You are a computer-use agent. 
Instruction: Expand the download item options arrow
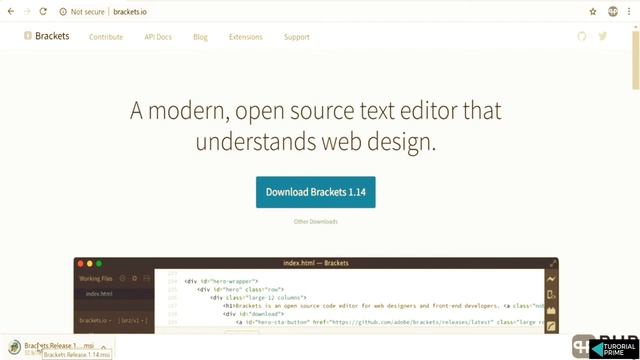click(x=104, y=347)
